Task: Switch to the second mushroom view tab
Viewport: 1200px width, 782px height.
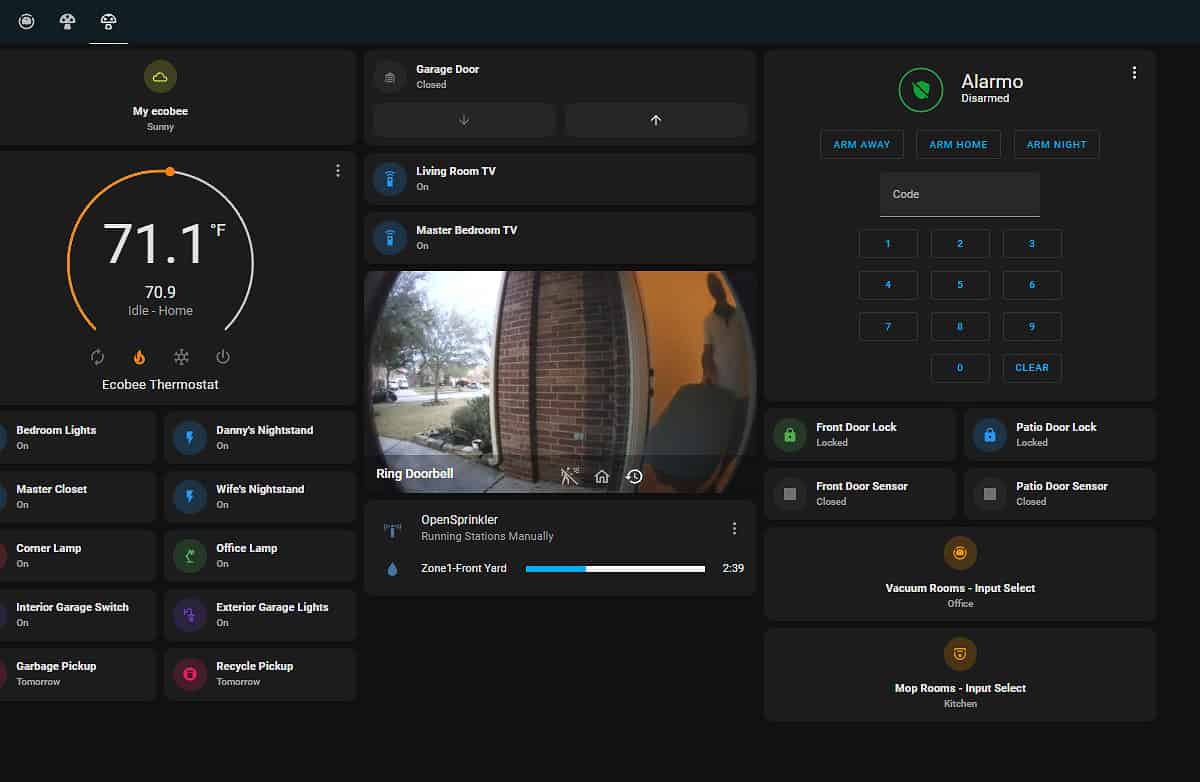Action: point(67,20)
